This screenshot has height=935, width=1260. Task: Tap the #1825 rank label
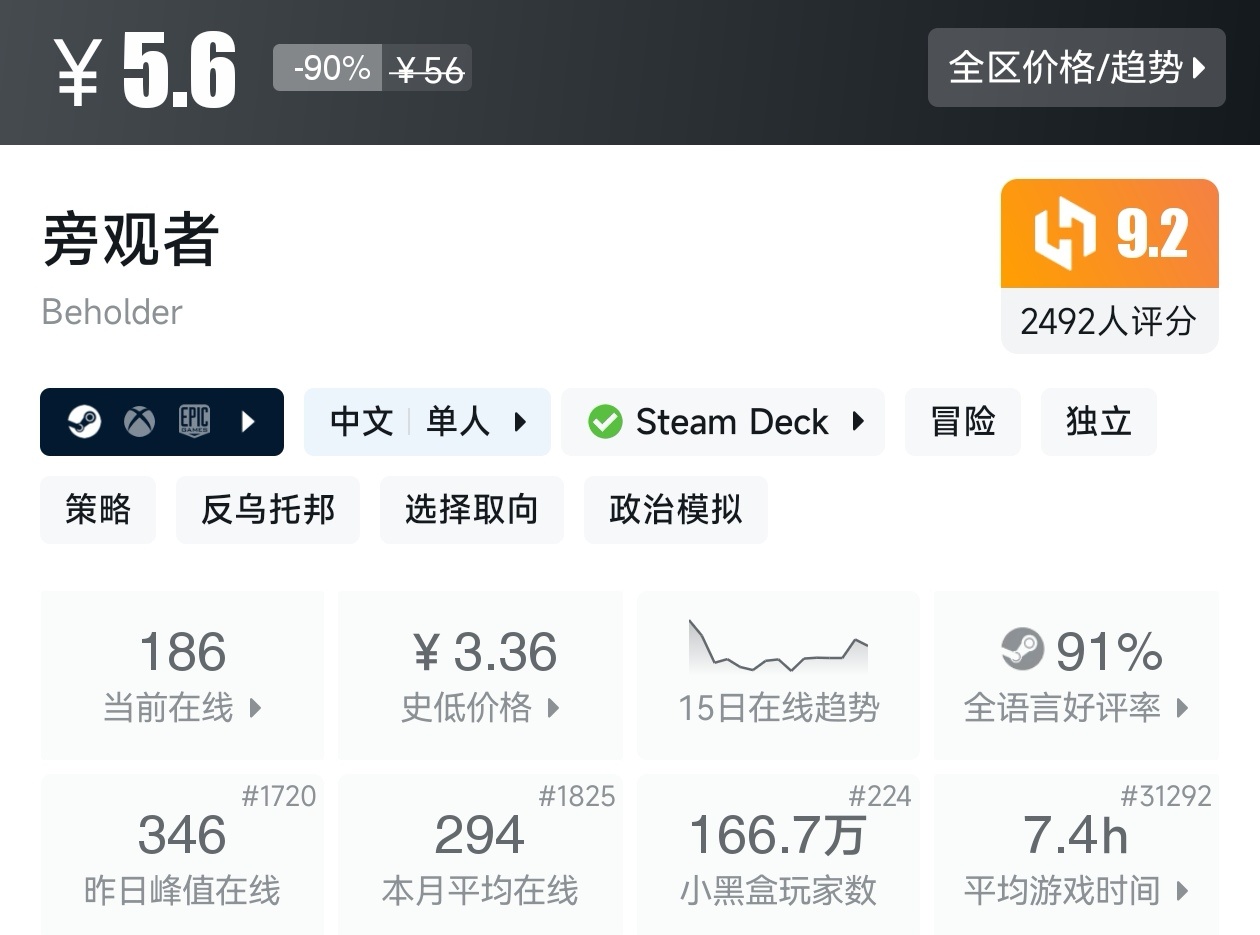coord(577,796)
